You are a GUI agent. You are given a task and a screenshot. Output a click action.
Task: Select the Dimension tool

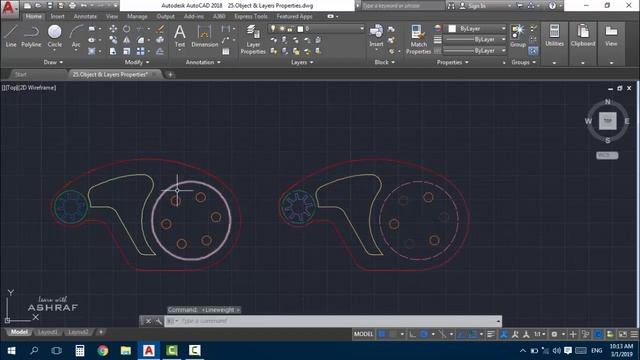(204, 36)
